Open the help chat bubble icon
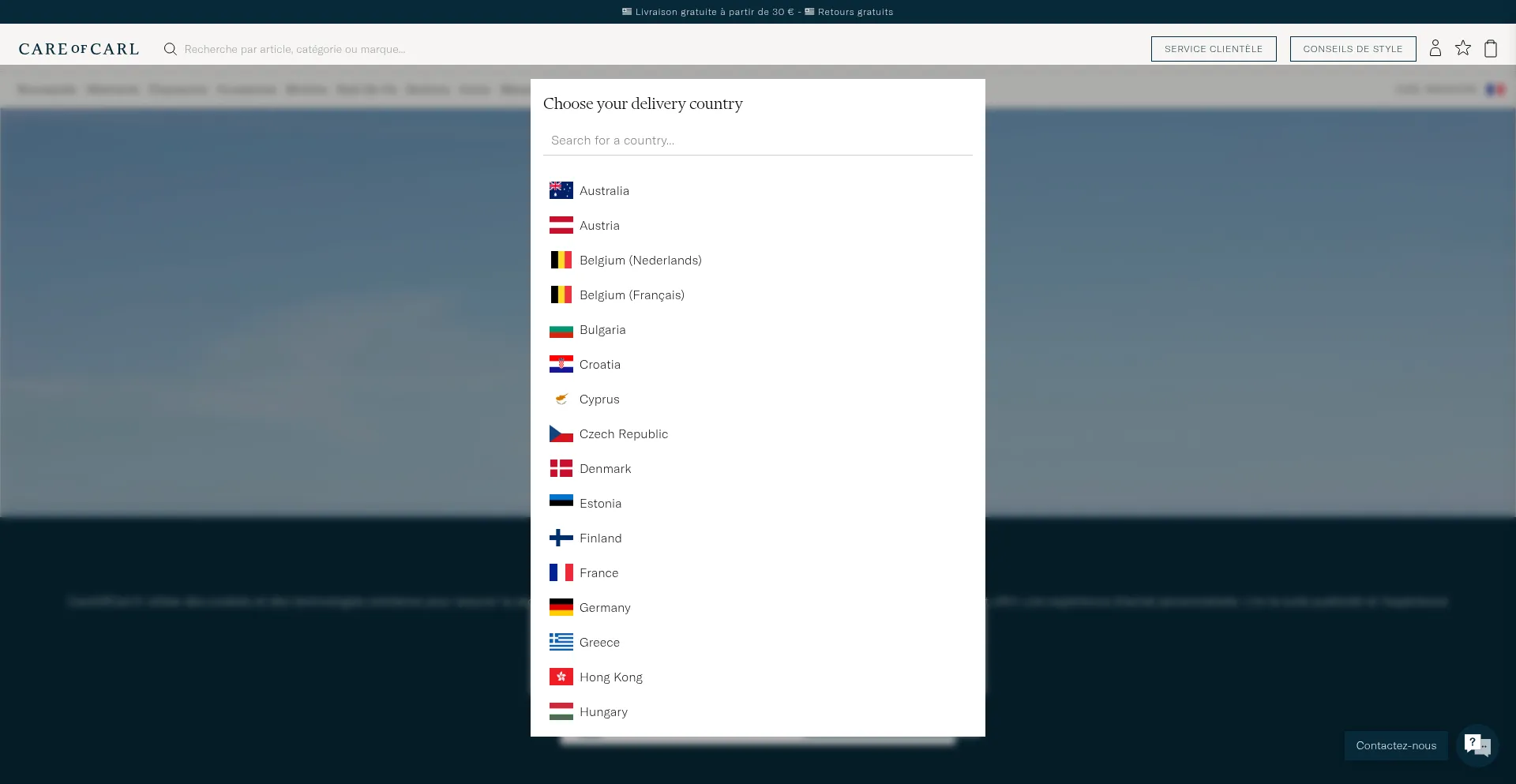The image size is (1516, 784). pos(1477,745)
